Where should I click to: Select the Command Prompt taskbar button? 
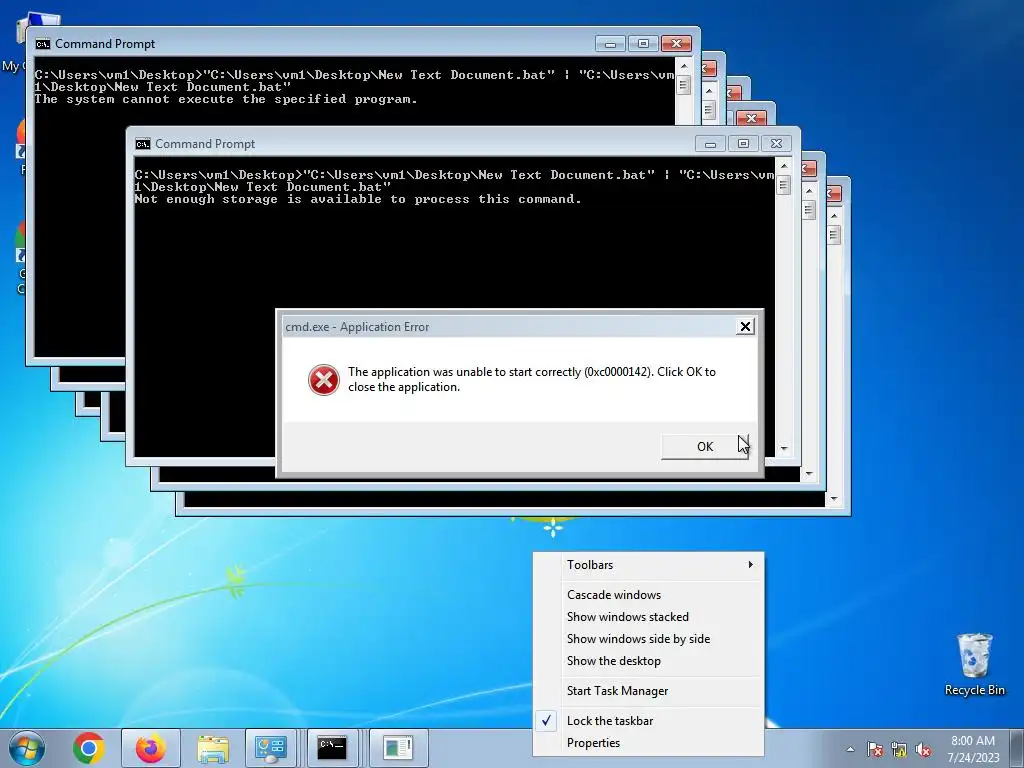tap(332, 748)
